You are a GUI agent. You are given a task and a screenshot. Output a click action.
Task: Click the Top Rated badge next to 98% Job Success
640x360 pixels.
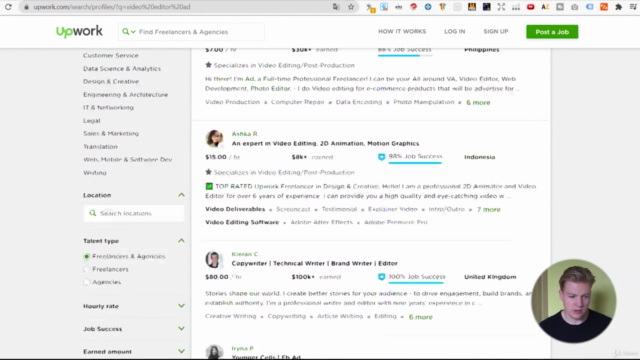[x=381, y=157]
